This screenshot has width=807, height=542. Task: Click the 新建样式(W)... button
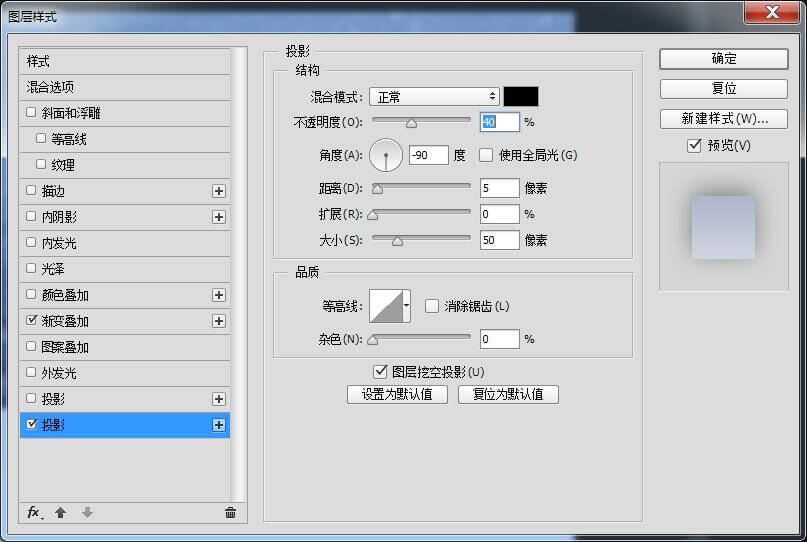tap(724, 119)
